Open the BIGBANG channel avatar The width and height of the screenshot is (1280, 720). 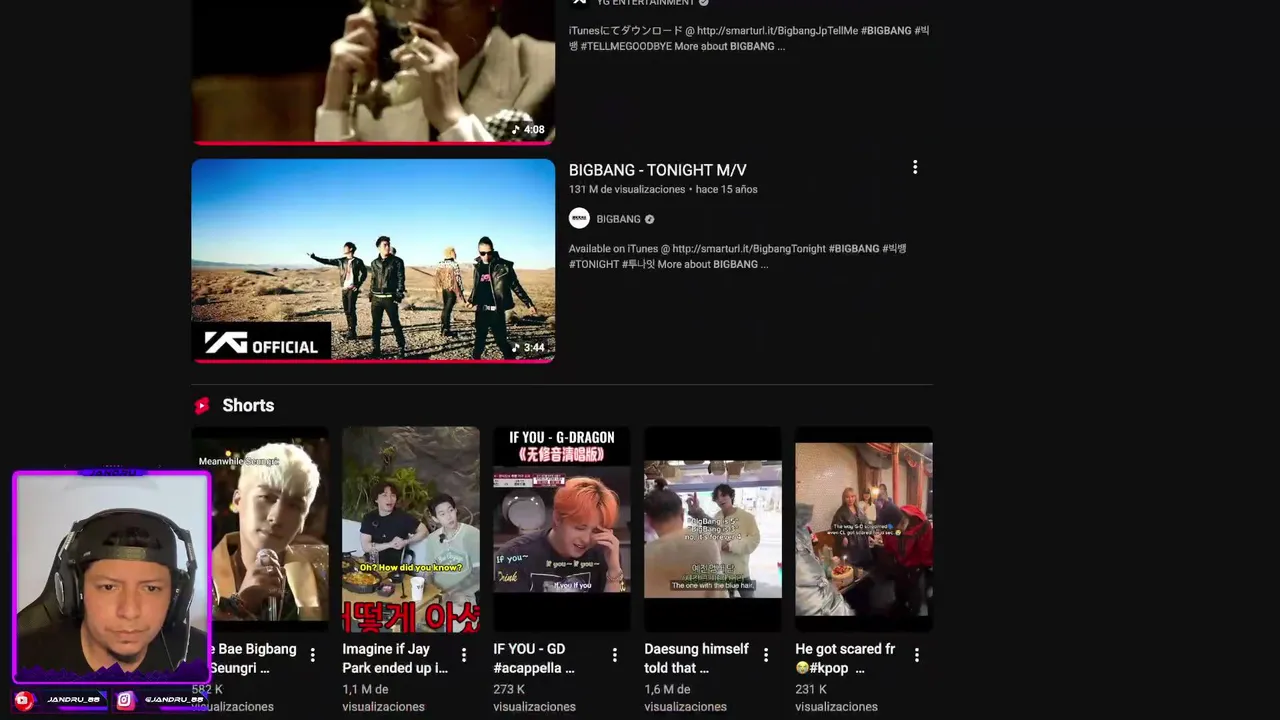579,219
